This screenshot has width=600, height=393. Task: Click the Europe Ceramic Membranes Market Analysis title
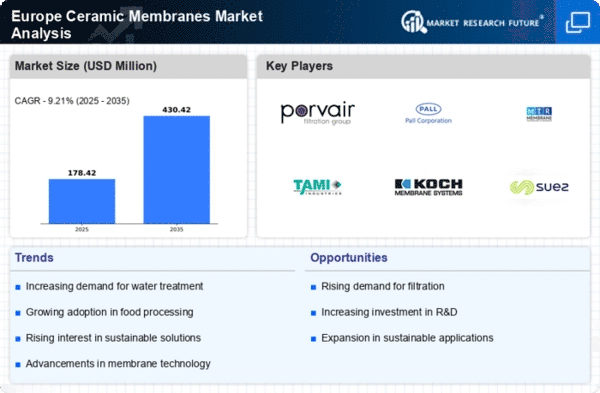pos(137,24)
